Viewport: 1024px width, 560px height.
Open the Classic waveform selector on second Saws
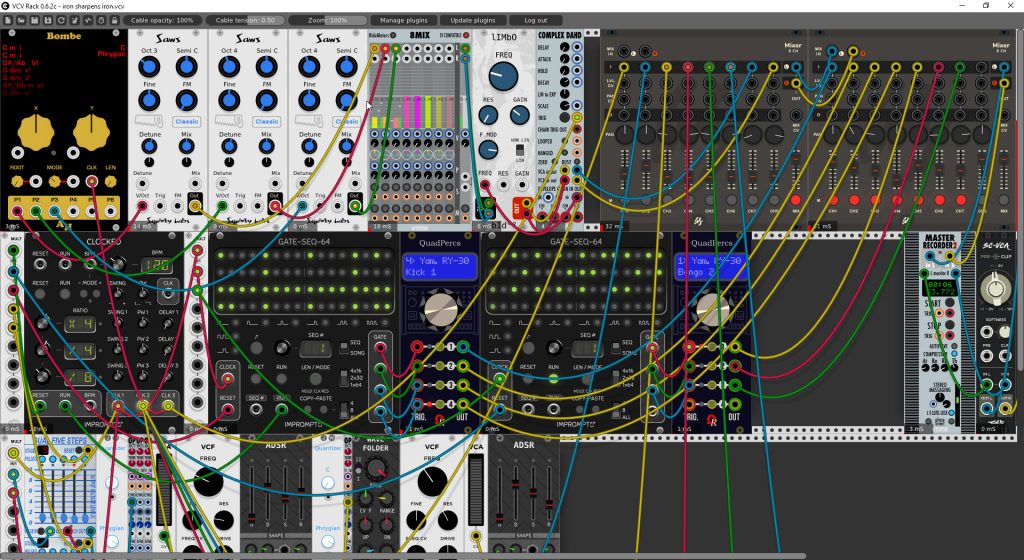point(266,121)
